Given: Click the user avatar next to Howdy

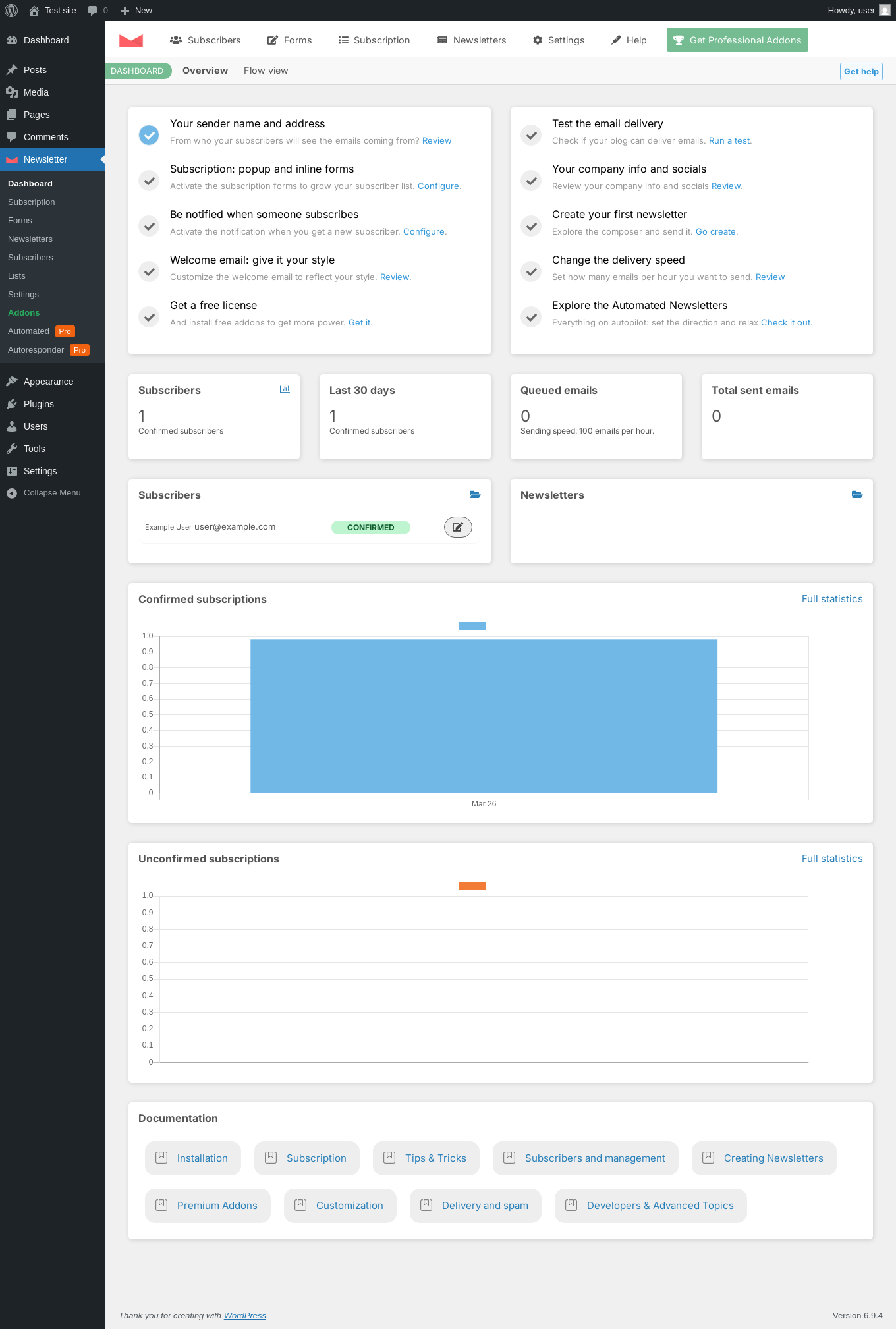Looking at the screenshot, I should 885,11.
